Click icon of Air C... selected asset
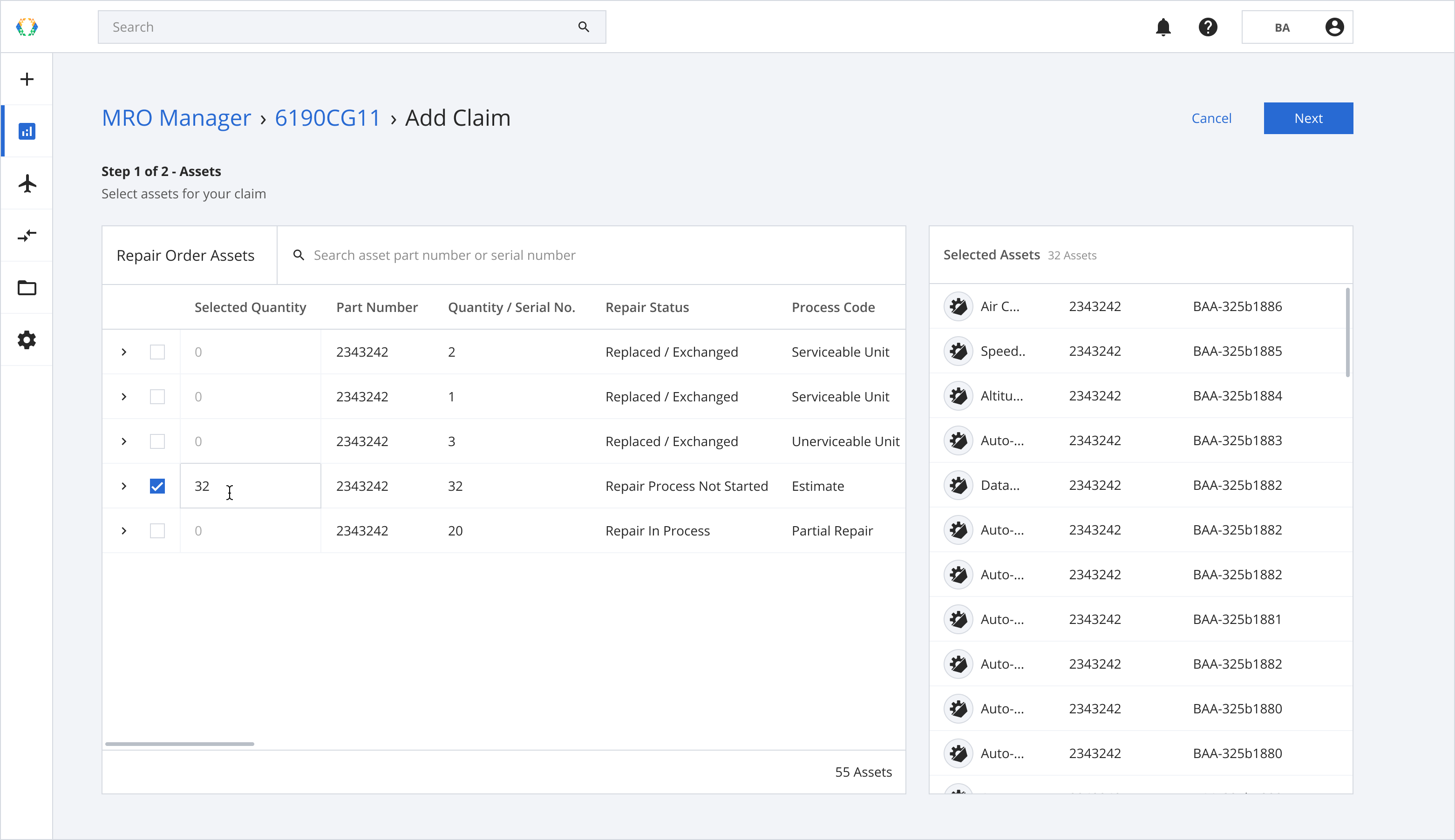Image resolution: width=1455 pixels, height=840 pixels. (x=958, y=306)
